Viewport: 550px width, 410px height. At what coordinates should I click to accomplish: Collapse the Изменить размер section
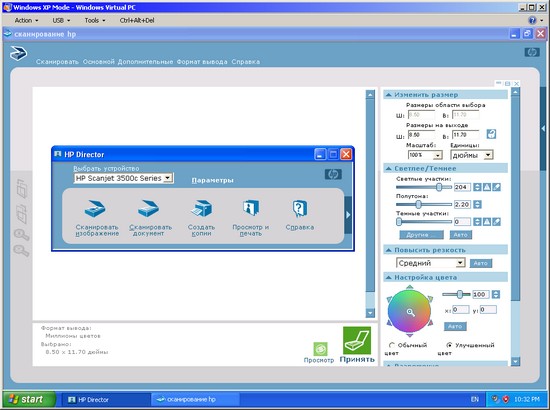pos(389,95)
